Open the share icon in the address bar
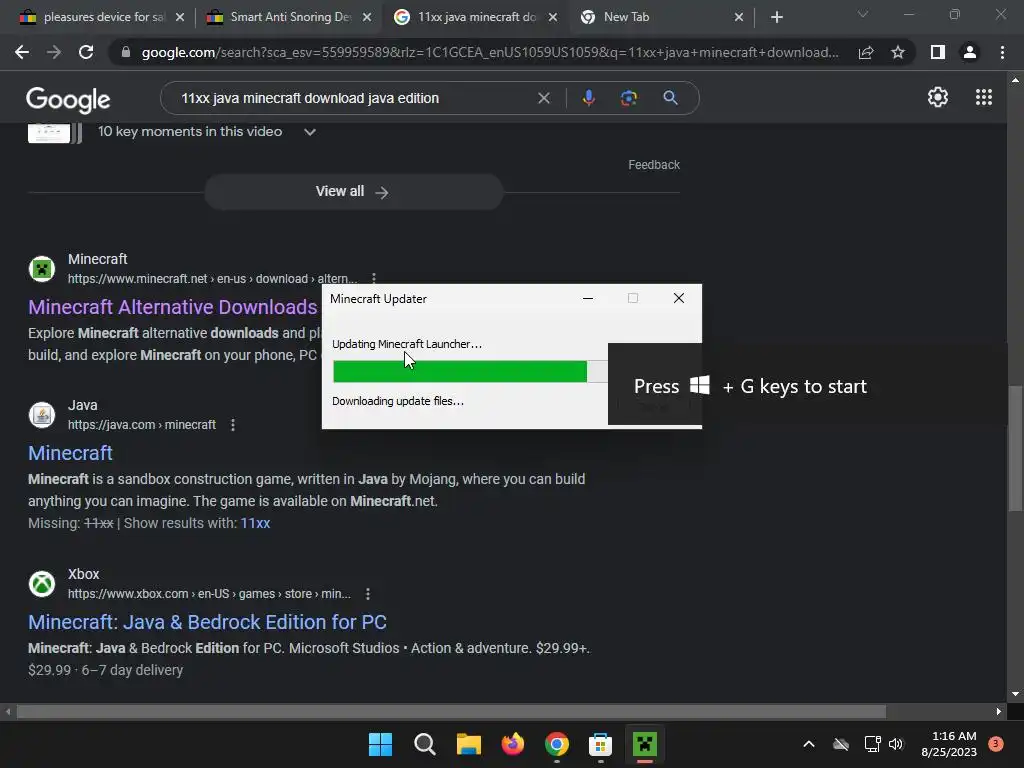Viewport: 1024px width, 768px height. coord(866,52)
